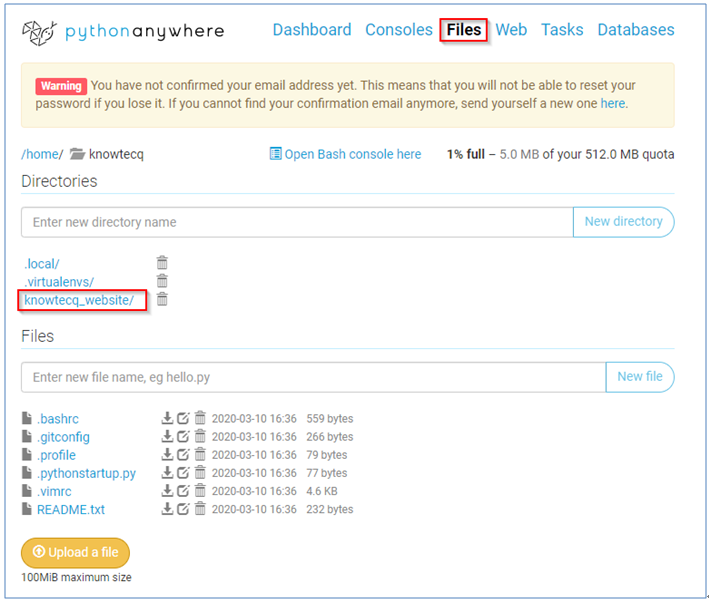Viewport: 709px width, 604px height.
Task: Download the .vimrc file
Action: (167, 491)
